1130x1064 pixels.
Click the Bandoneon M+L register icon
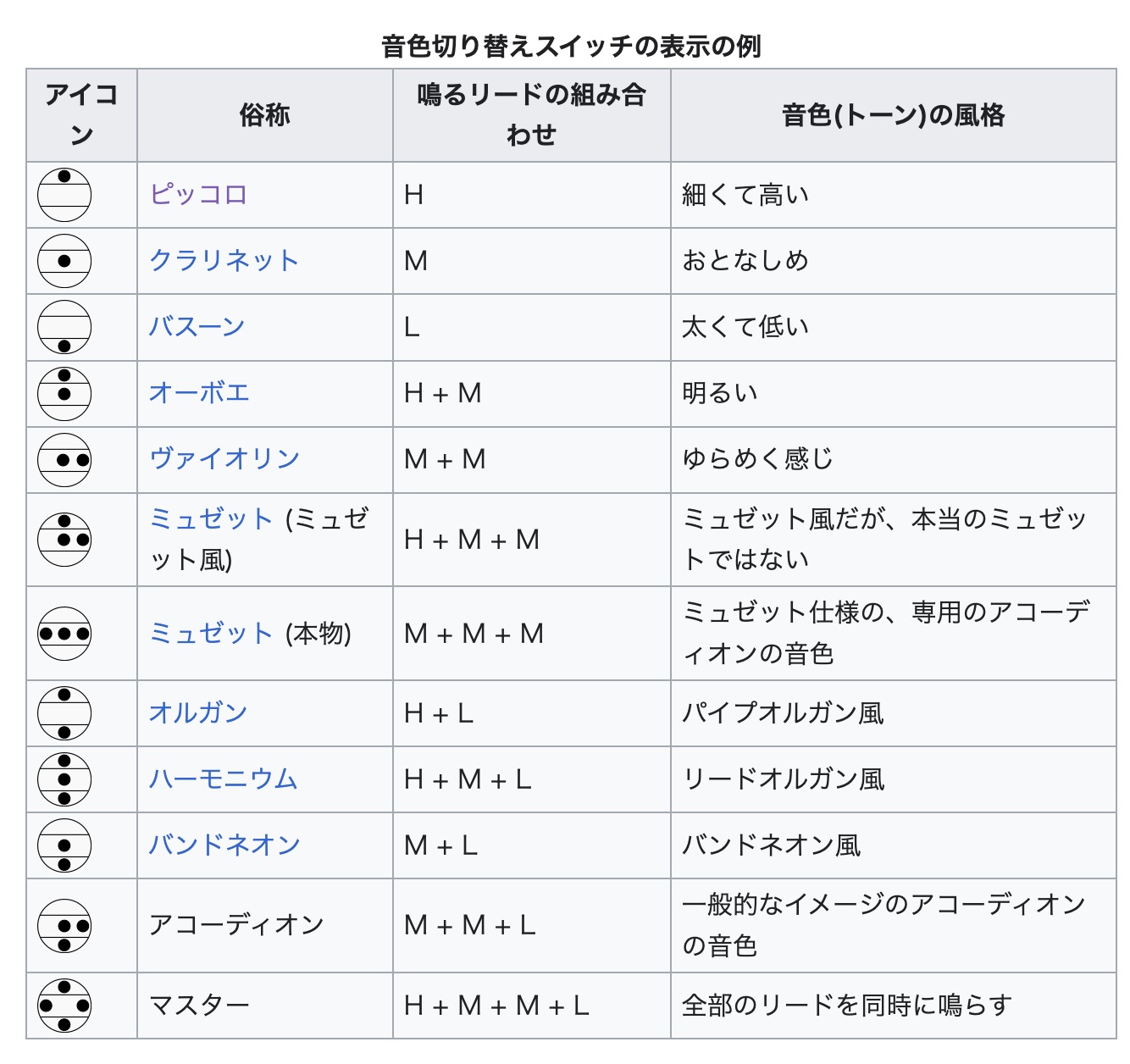tap(64, 845)
